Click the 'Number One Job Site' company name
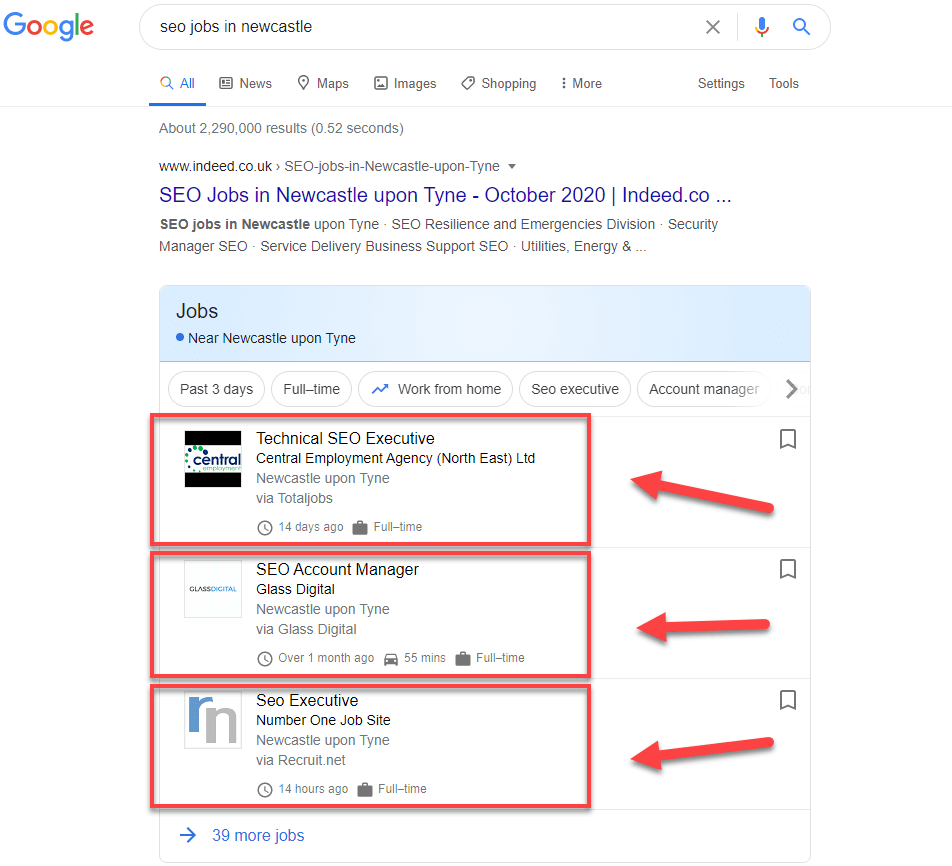The image size is (952, 866). (323, 720)
